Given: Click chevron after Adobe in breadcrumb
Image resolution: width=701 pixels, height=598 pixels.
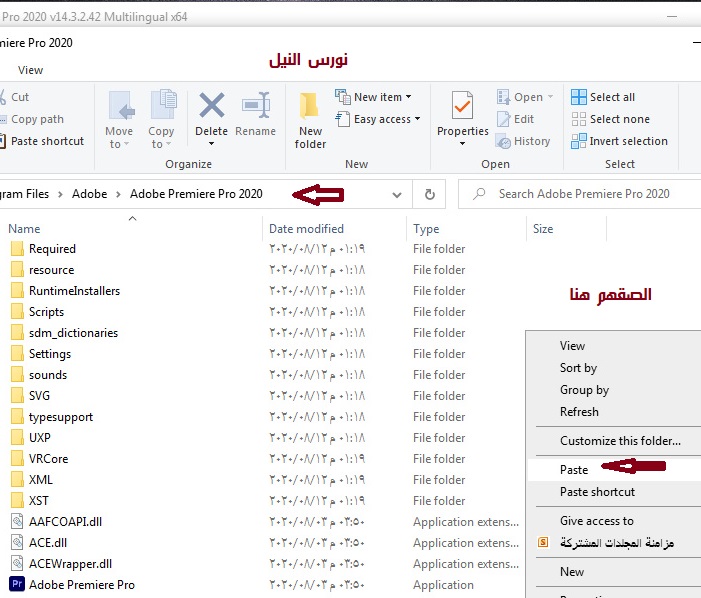Looking at the screenshot, I should click(x=118, y=194).
